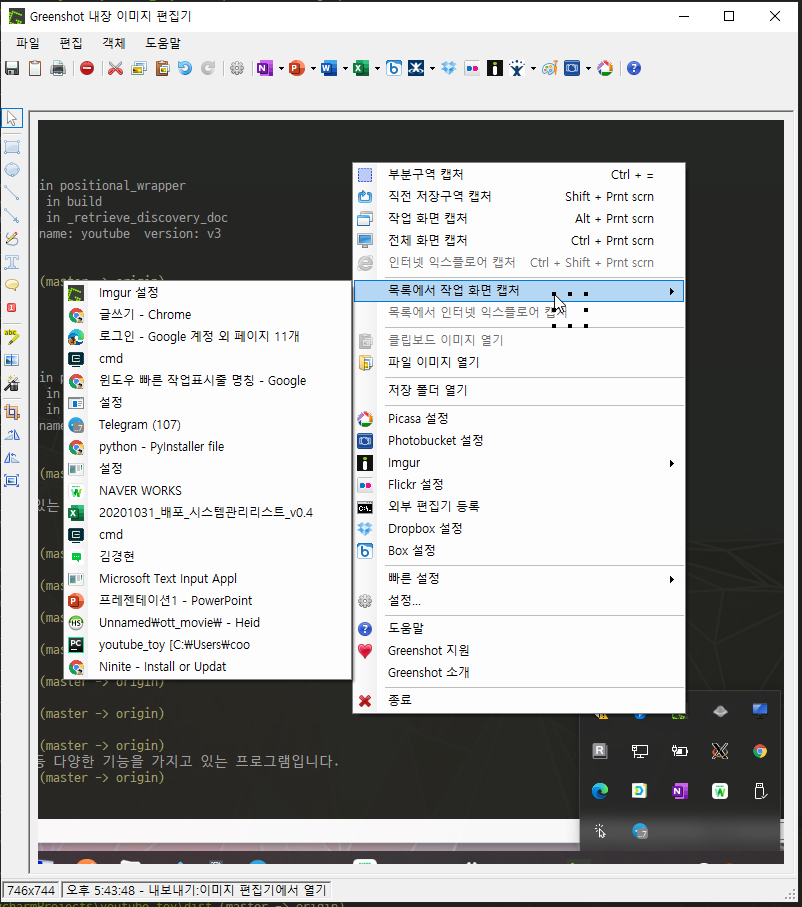The image size is (802, 907).
Task: Open help with blue question mark icon
Action: 634,68
